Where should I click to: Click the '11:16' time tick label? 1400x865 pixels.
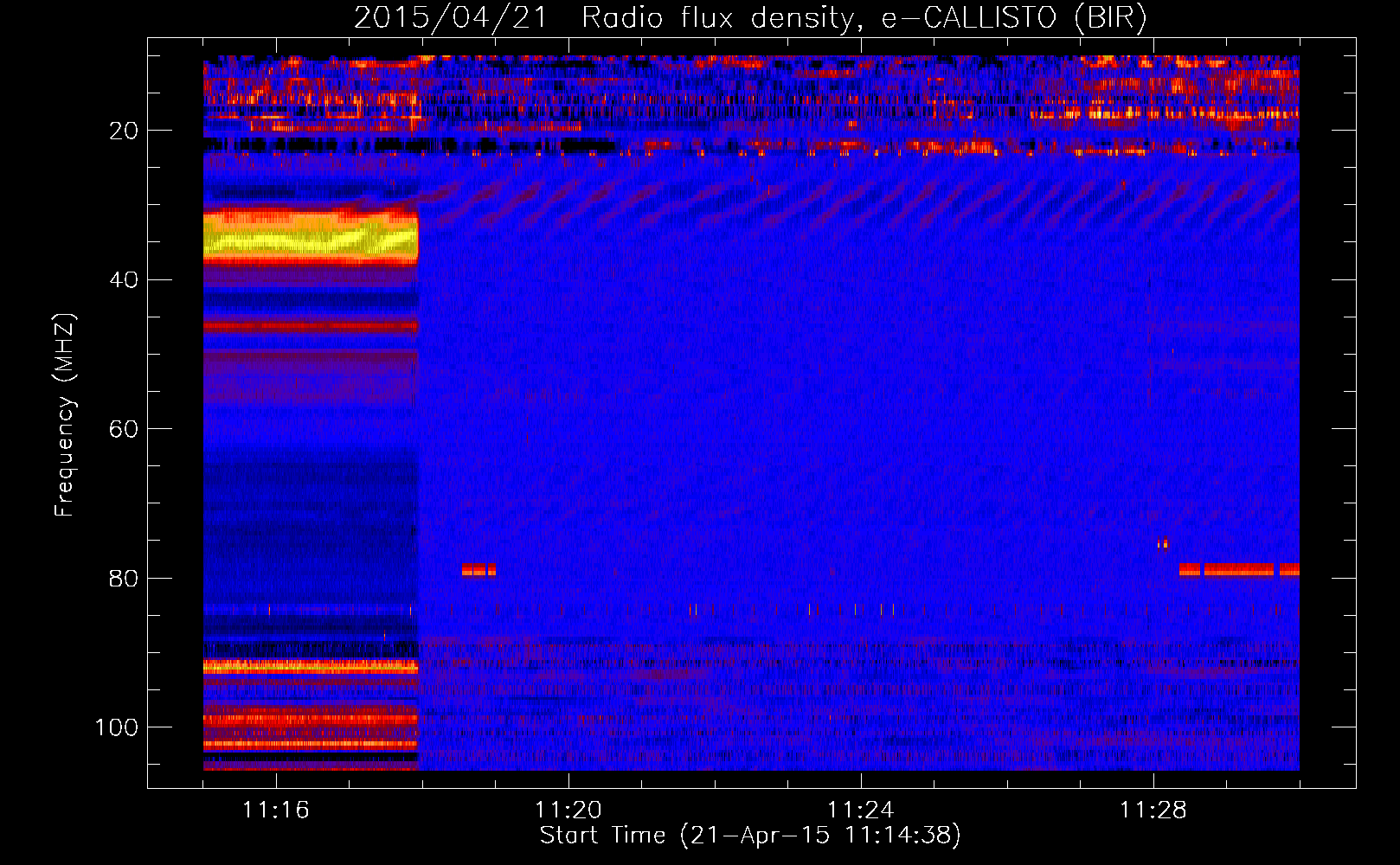coord(276,810)
